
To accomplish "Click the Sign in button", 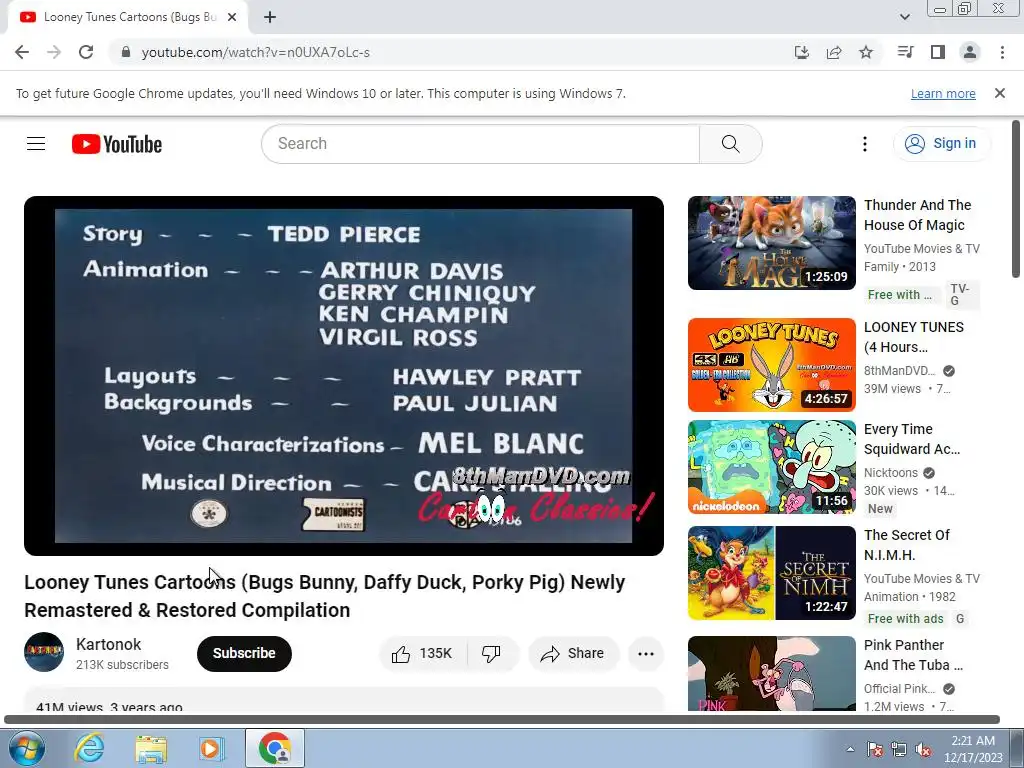I will pos(942,144).
